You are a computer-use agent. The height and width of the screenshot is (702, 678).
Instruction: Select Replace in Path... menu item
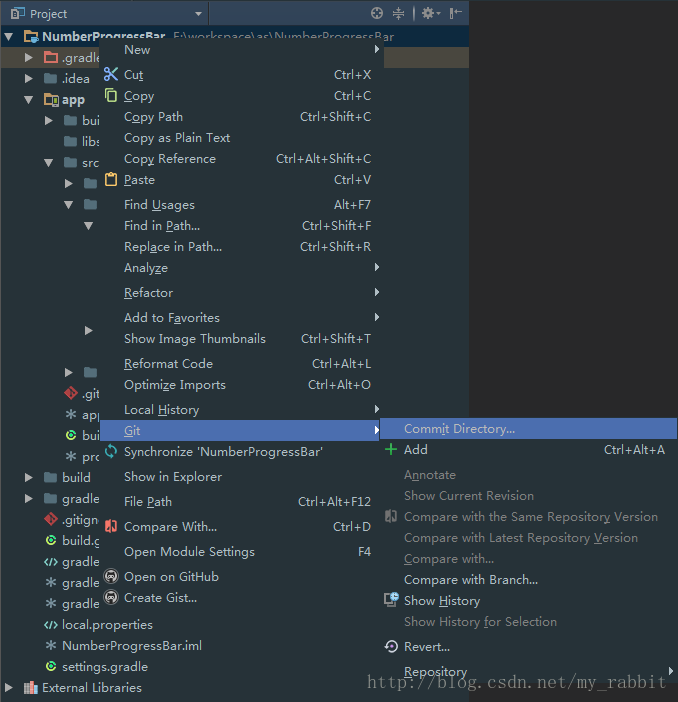(241, 246)
